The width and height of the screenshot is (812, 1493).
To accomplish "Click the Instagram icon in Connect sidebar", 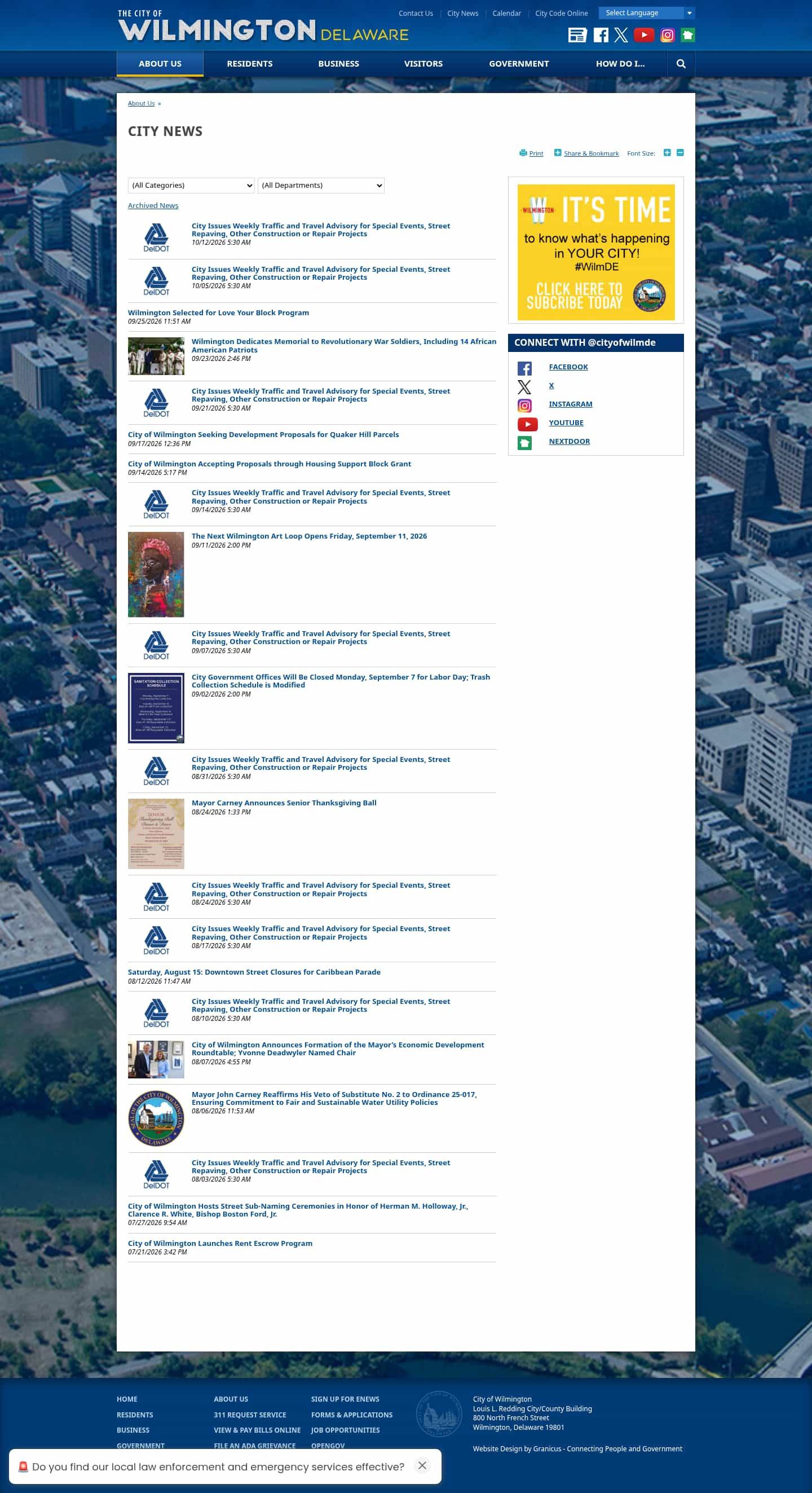I will (524, 405).
